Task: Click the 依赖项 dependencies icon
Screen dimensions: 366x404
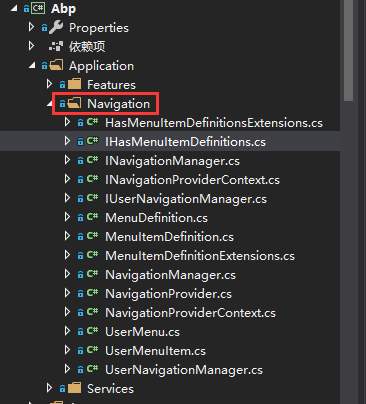Action: coord(56,47)
